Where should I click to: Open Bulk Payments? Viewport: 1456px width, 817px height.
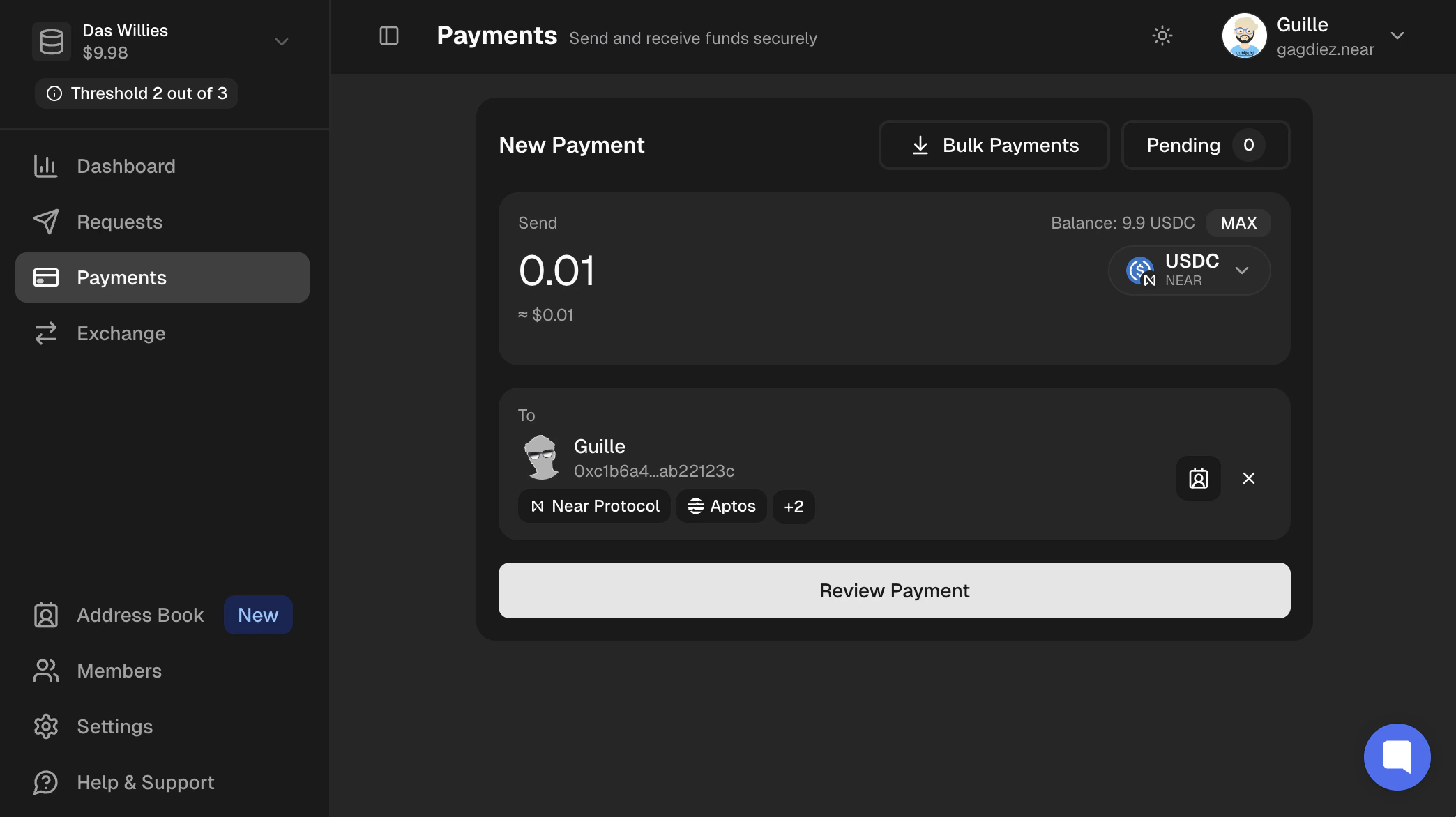994,145
